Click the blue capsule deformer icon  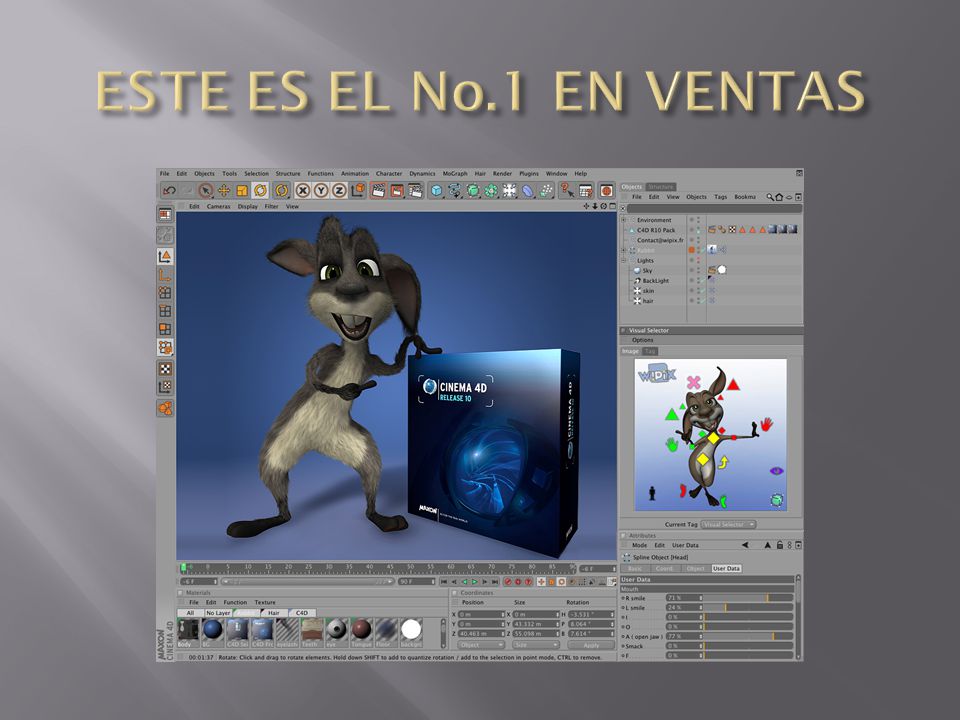528,190
